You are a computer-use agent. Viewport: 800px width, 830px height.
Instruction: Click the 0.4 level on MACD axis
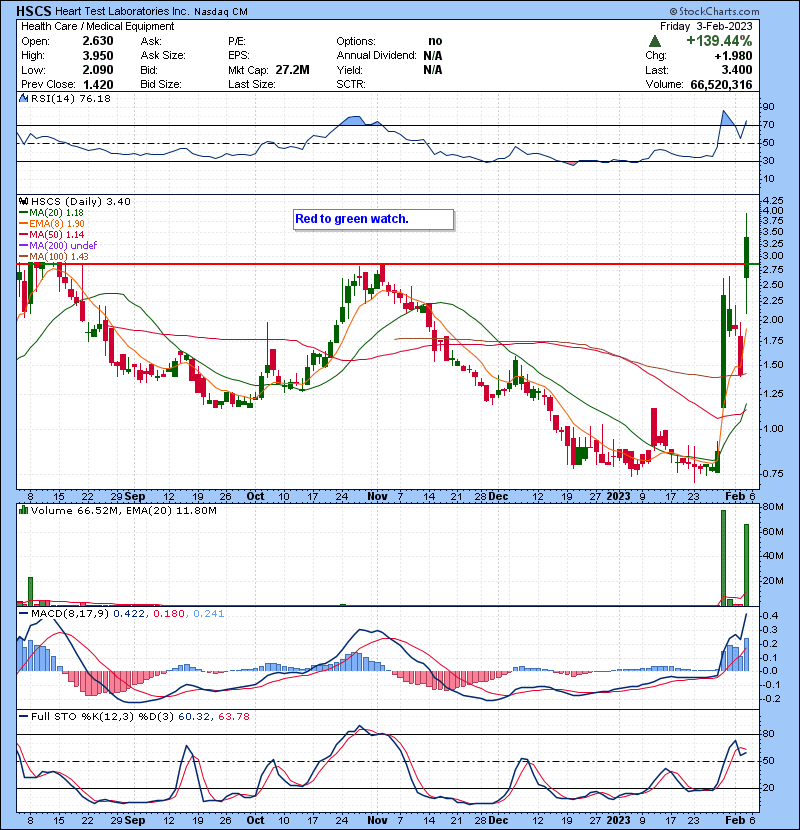pyautogui.click(x=770, y=616)
